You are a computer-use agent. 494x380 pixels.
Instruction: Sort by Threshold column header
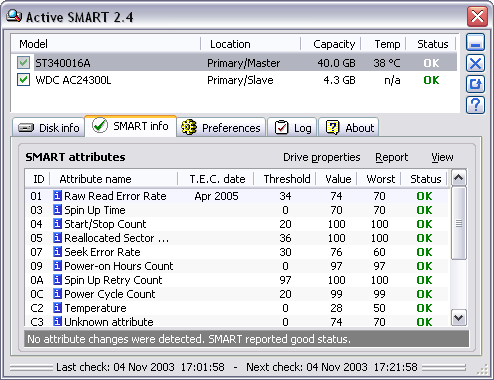285,179
